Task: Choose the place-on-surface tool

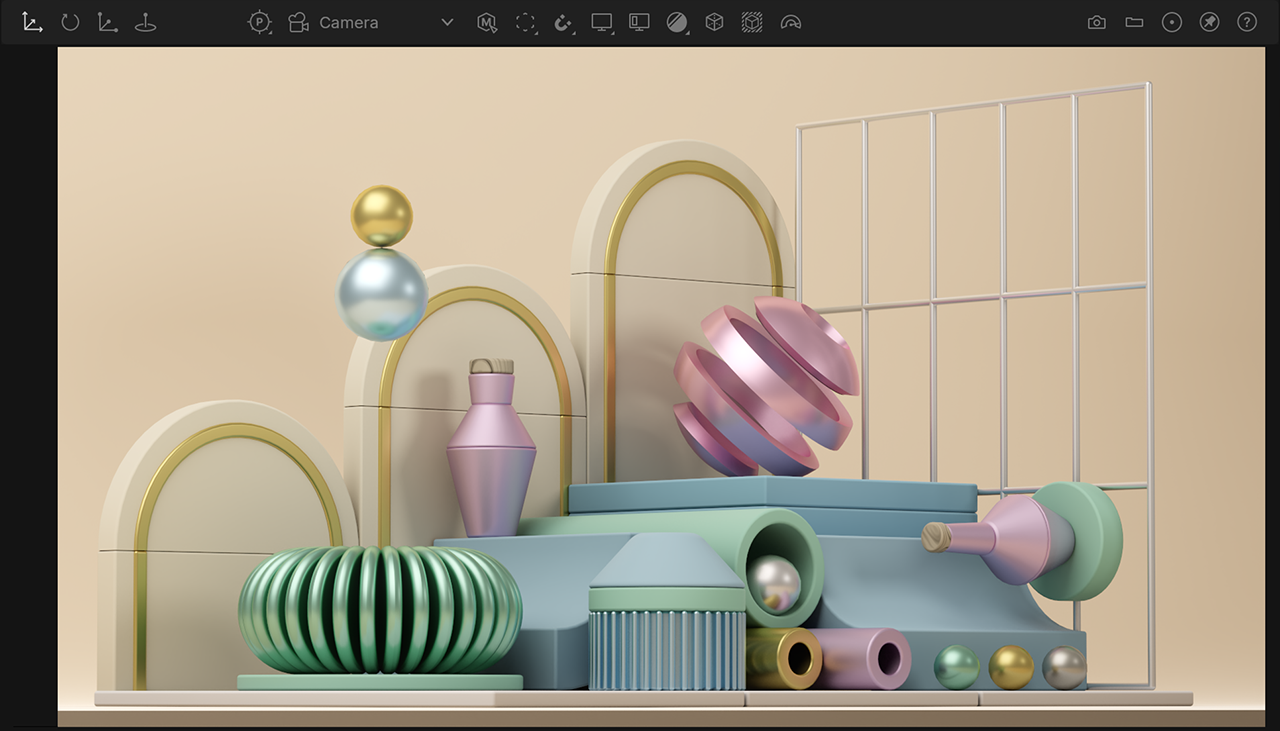Action: coord(145,22)
